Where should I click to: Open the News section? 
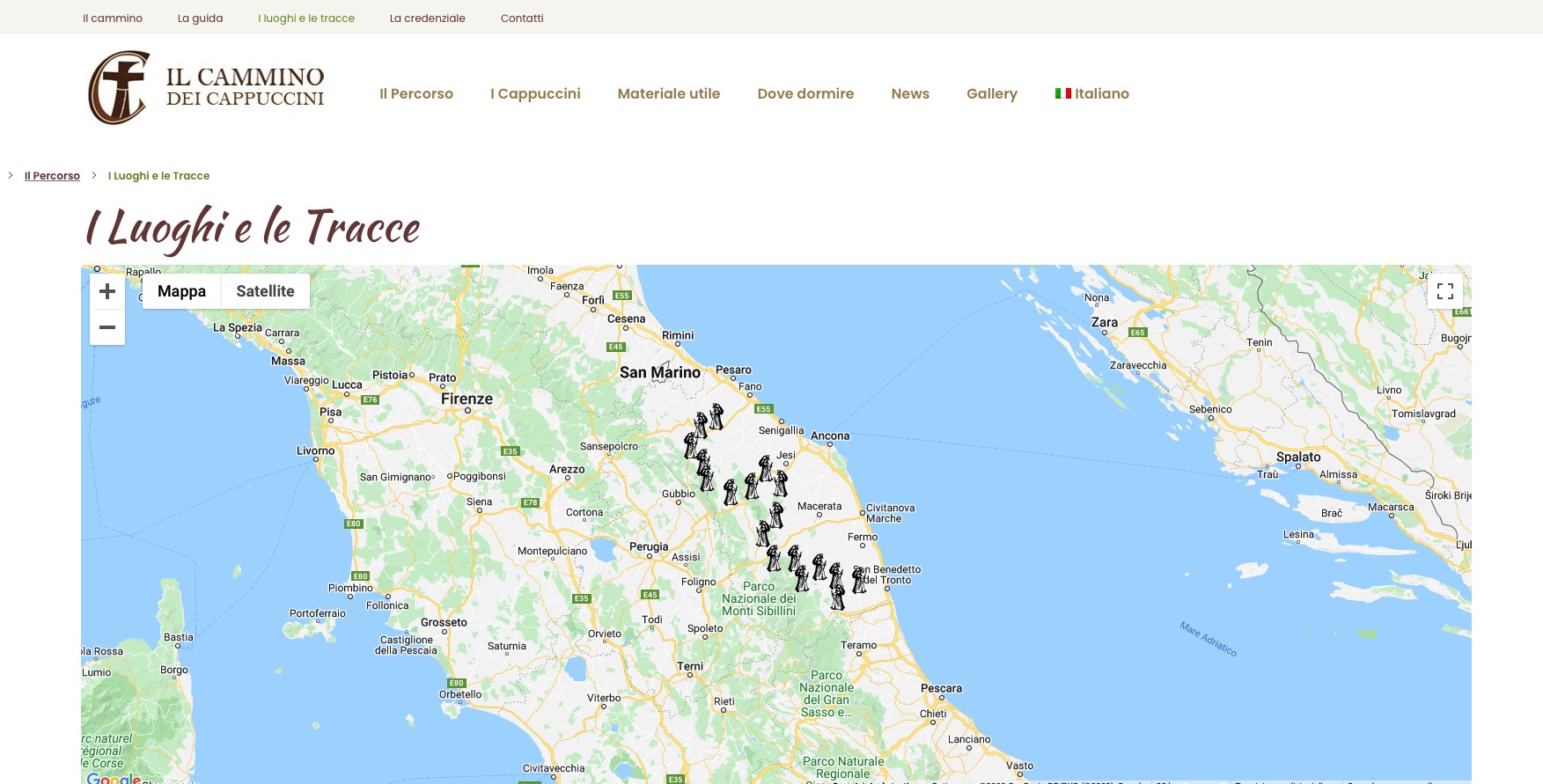coord(909,93)
